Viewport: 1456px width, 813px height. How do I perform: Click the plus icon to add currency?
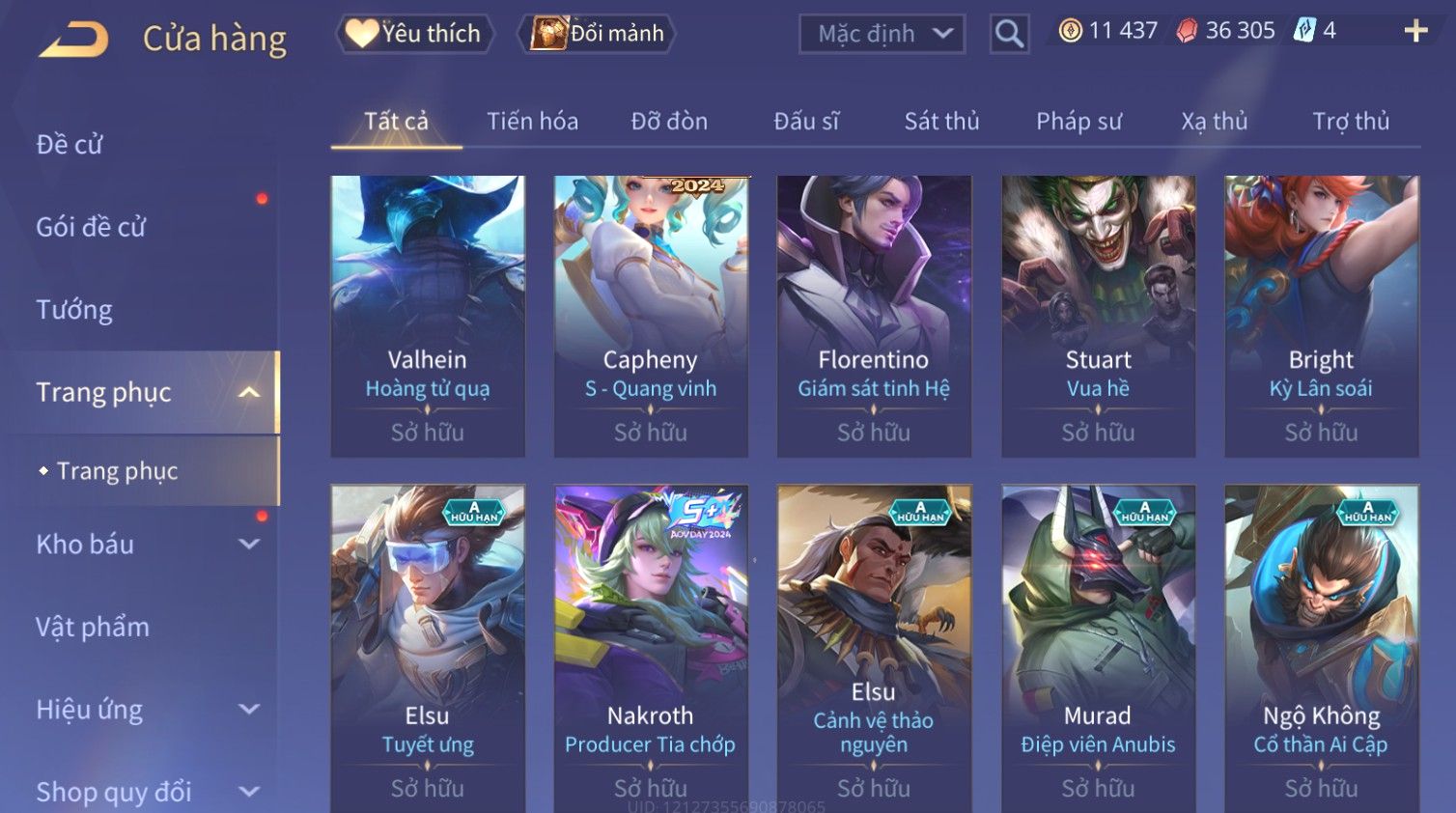(1415, 31)
